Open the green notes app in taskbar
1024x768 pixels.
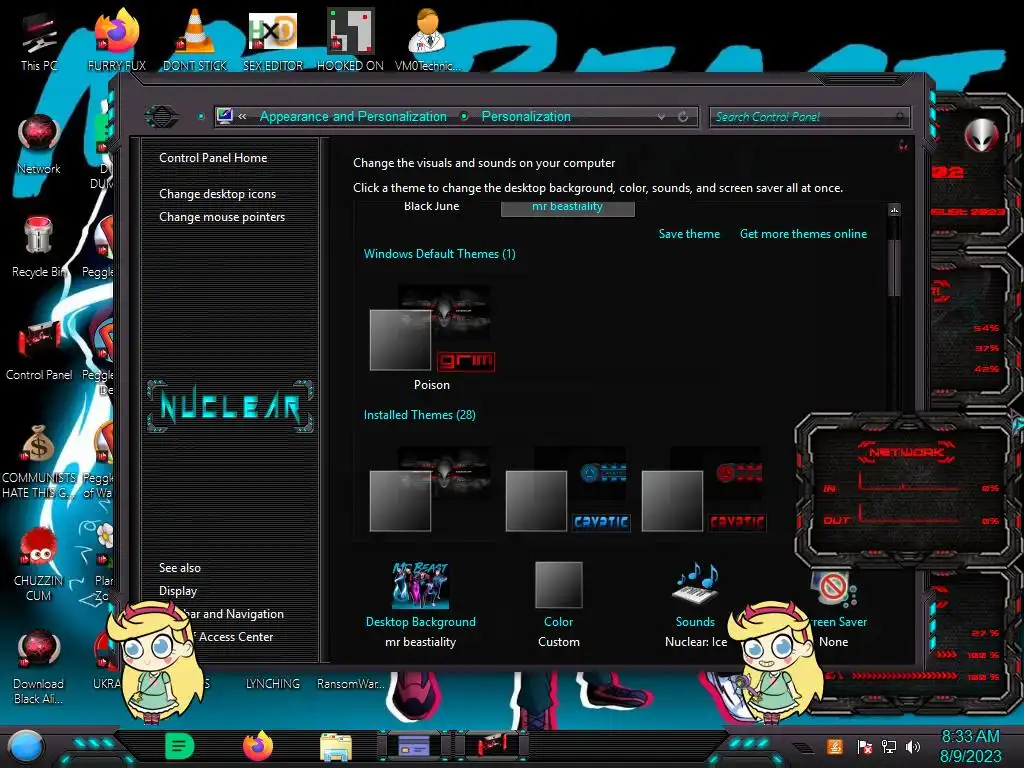[180, 746]
